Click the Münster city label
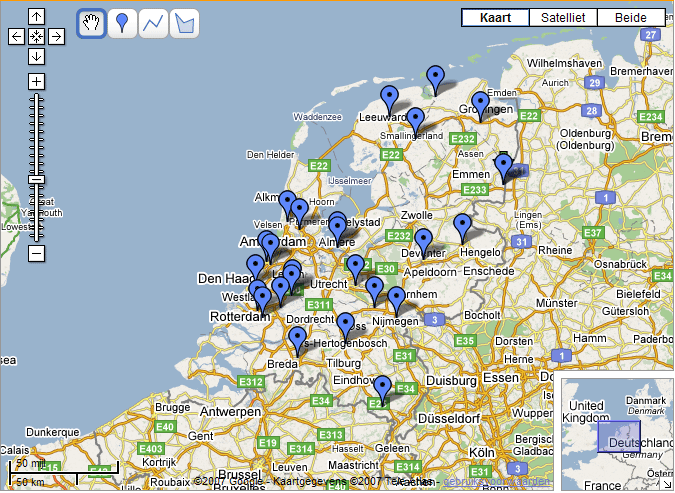 557,303
